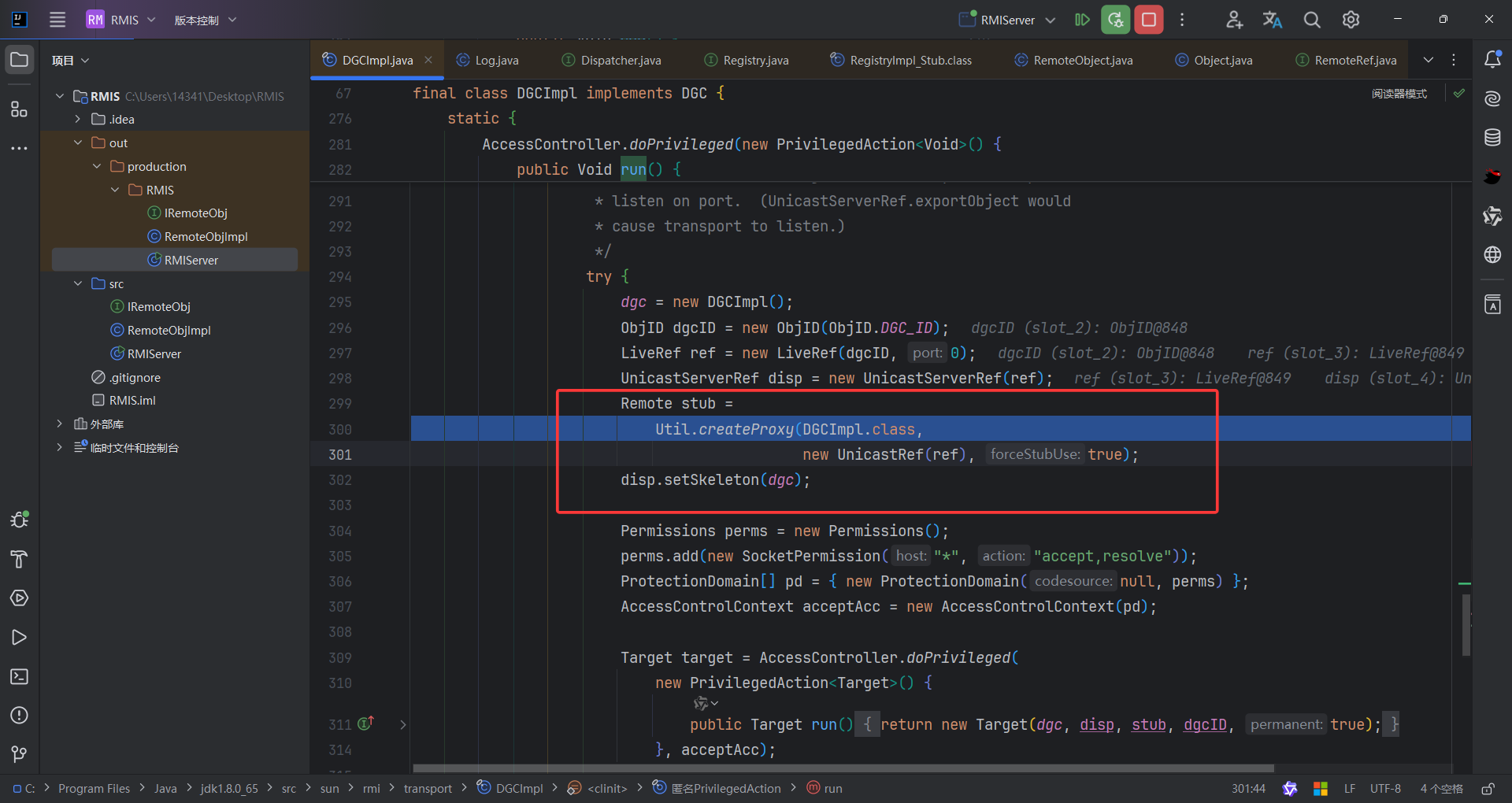
Task: Change UTF-8 file encoding
Action: (x=1385, y=788)
